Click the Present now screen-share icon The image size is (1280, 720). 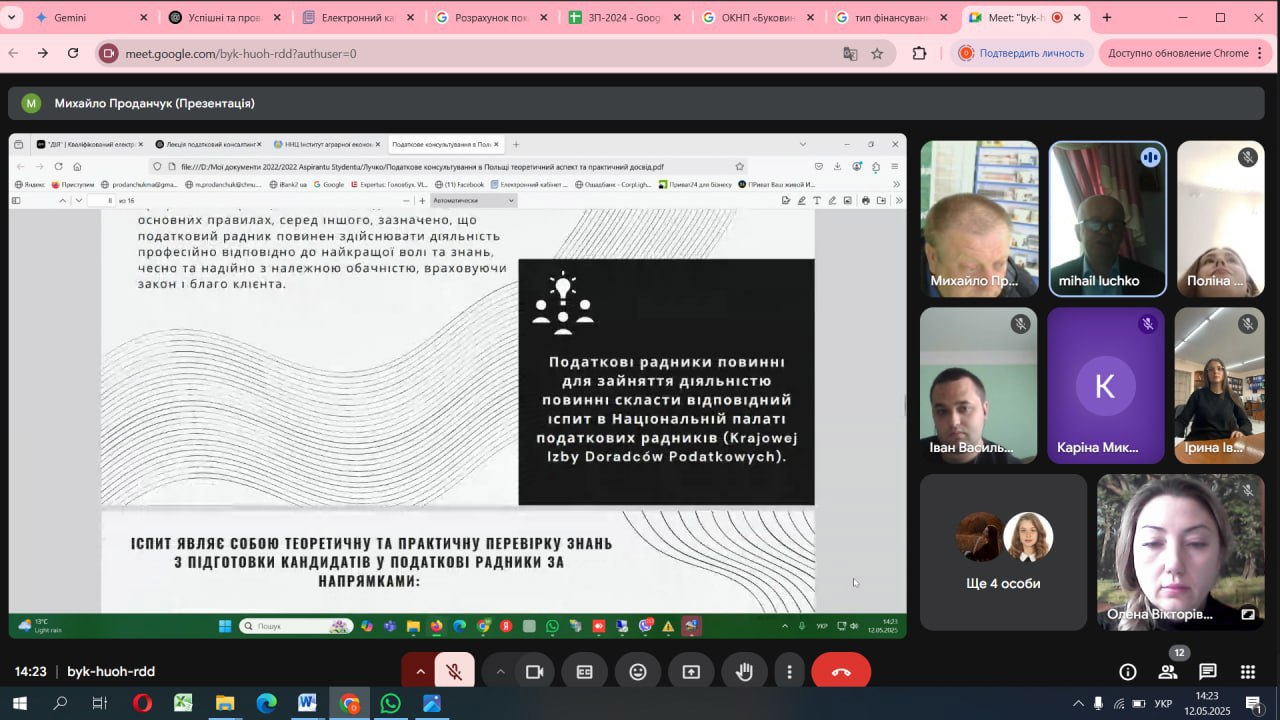click(x=691, y=672)
